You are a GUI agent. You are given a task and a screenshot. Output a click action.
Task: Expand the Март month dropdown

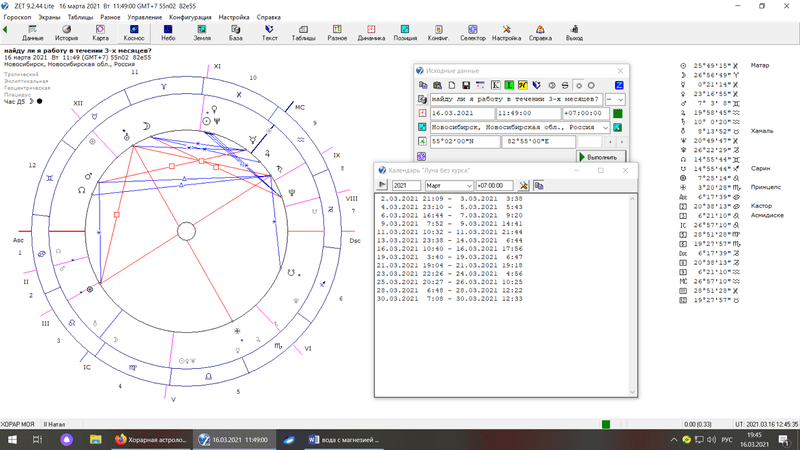pos(468,186)
